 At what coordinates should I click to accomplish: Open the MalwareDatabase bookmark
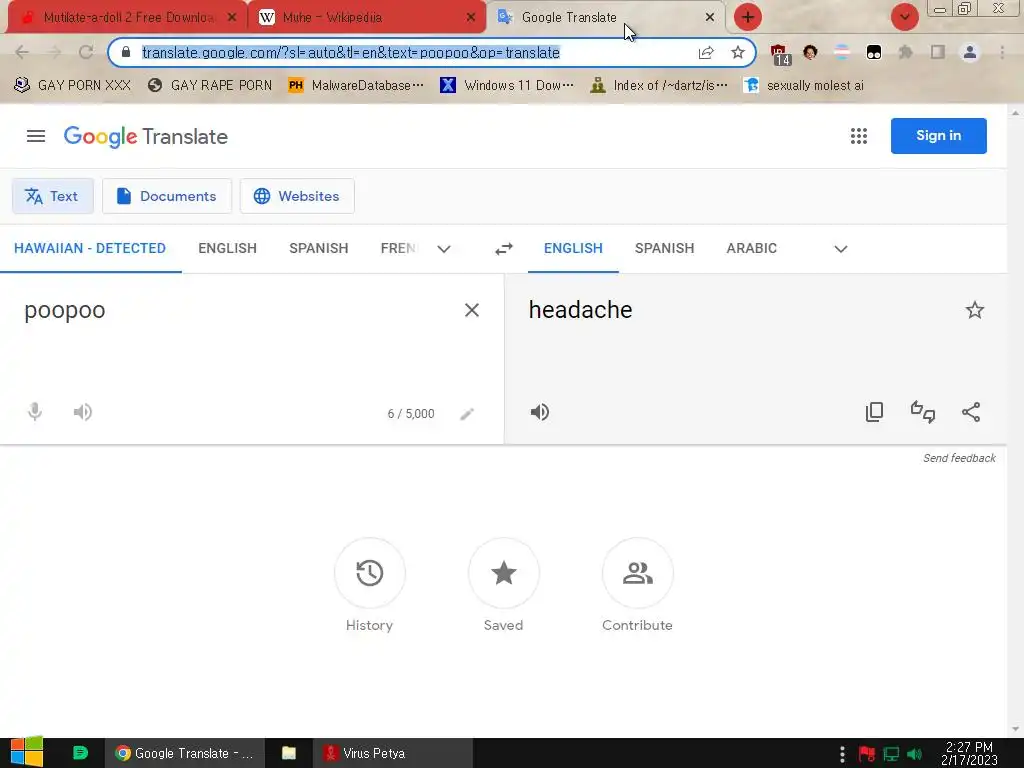pyautogui.click(x=357, y=86)
